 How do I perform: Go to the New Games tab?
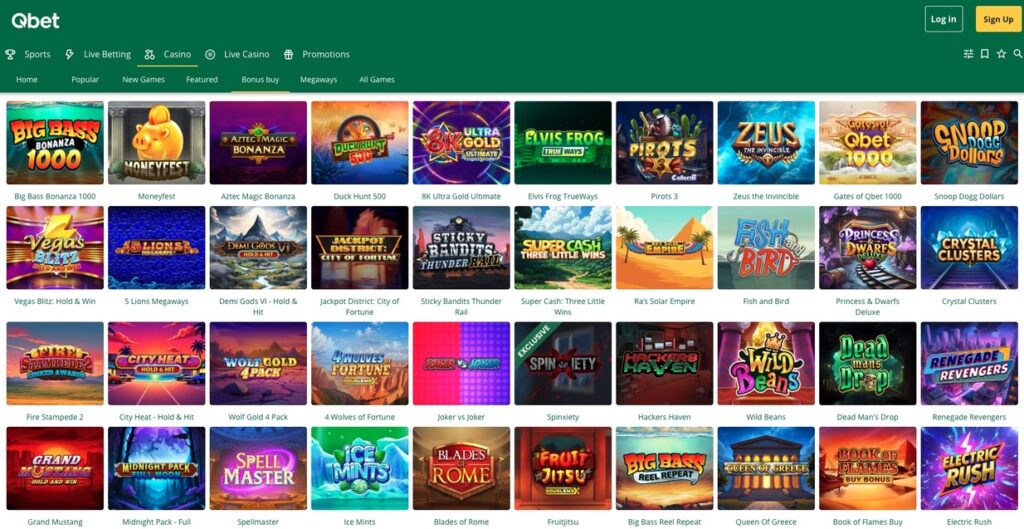point(143,79)
